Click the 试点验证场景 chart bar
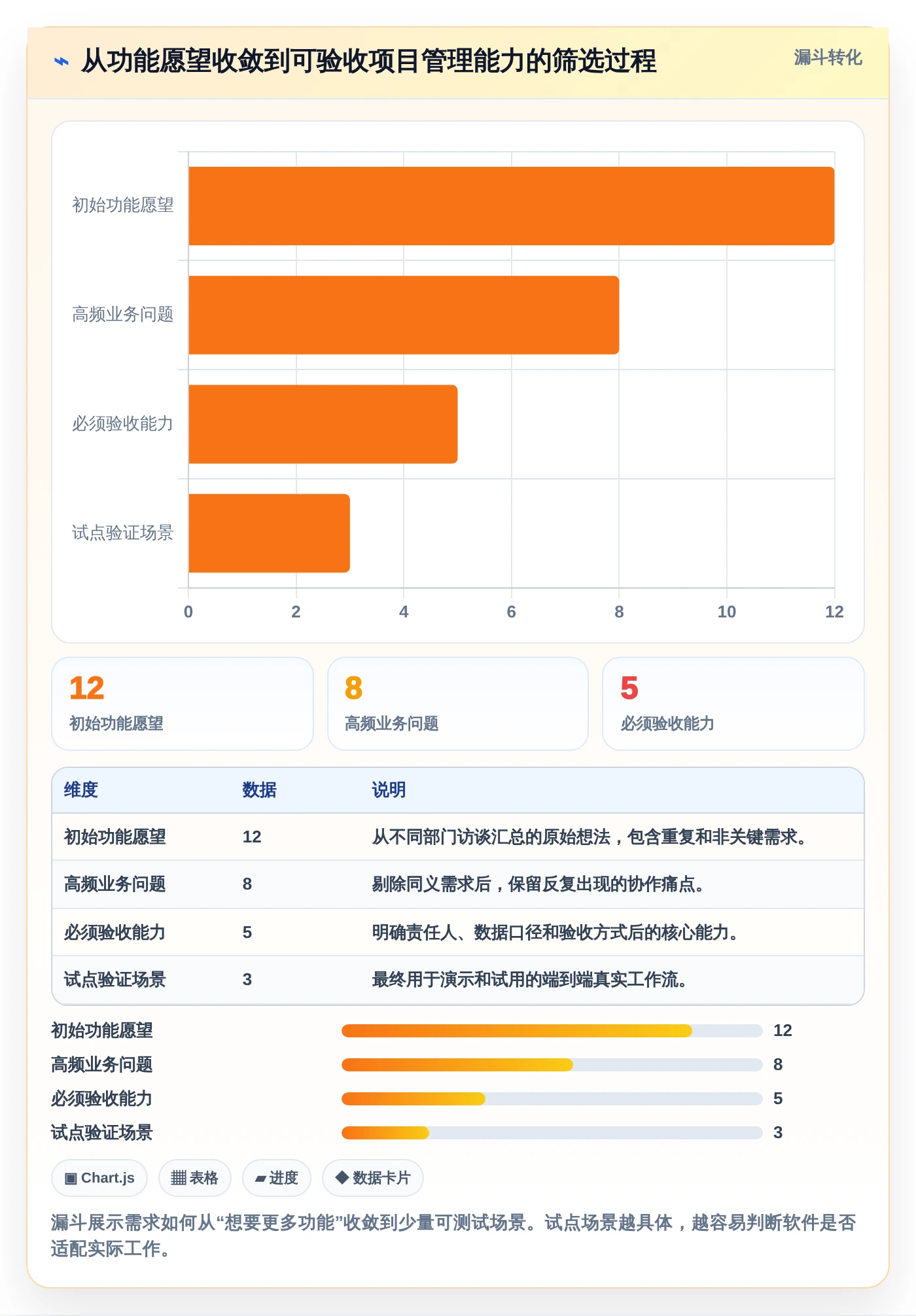The height and width of the screenshot is (1316, 916). click(x=270, y=533)
